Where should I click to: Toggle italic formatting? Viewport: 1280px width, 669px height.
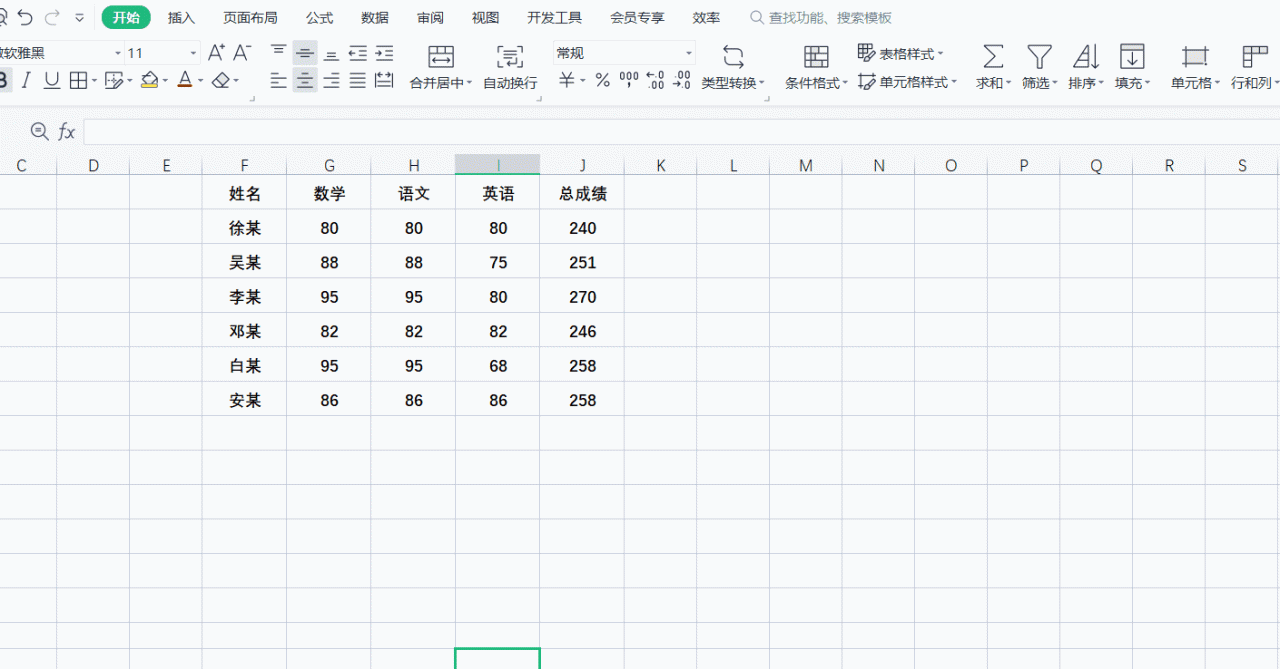pyautogui.click(x=26, y=81)
